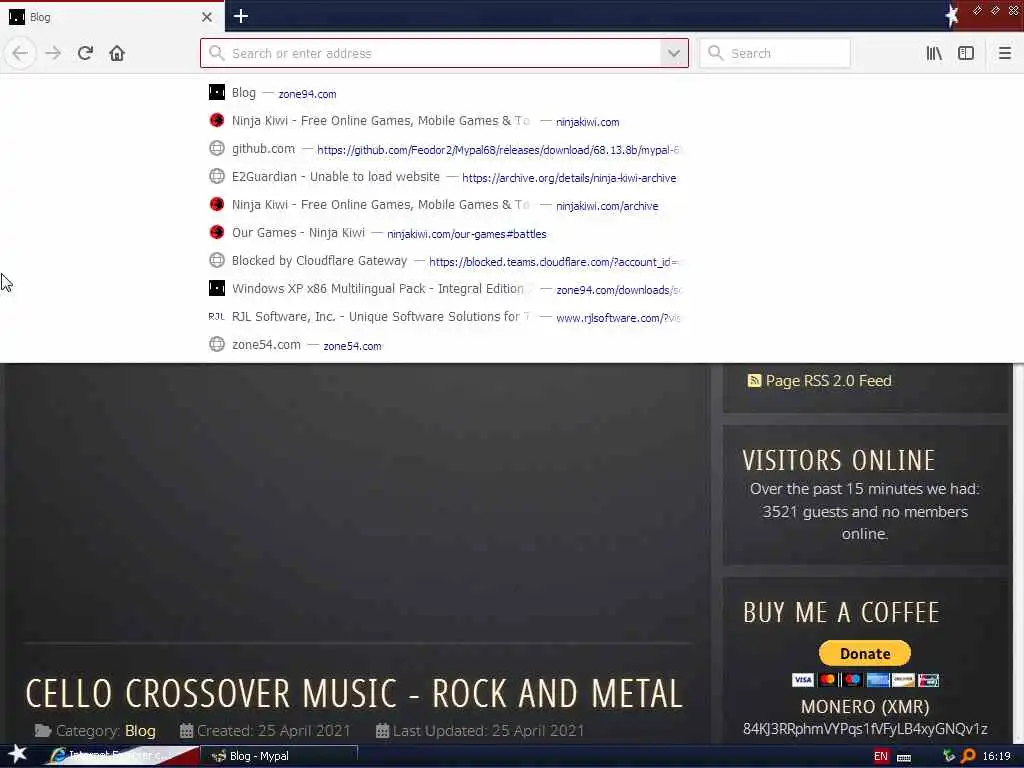Pick the ninjakiwi.com suggestion
Image resolution: width=1024 pixels, height=768 pixels.
click(444, 121)
